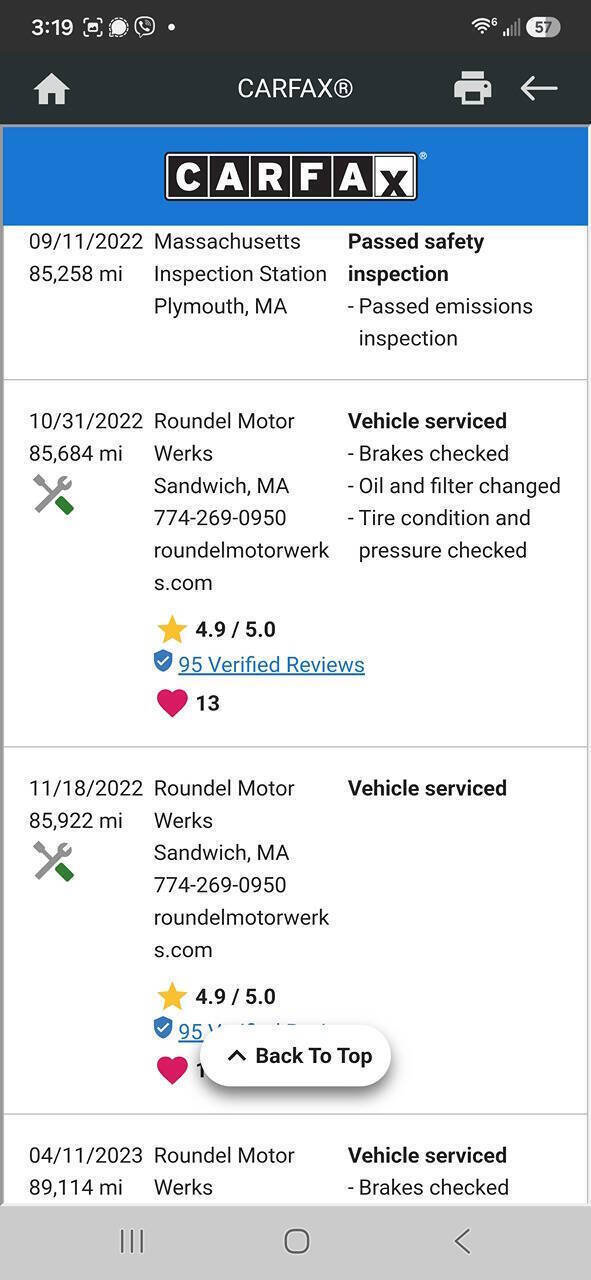Go back using the header arrow
This screenshot has height=1280, width=591.
539,88
